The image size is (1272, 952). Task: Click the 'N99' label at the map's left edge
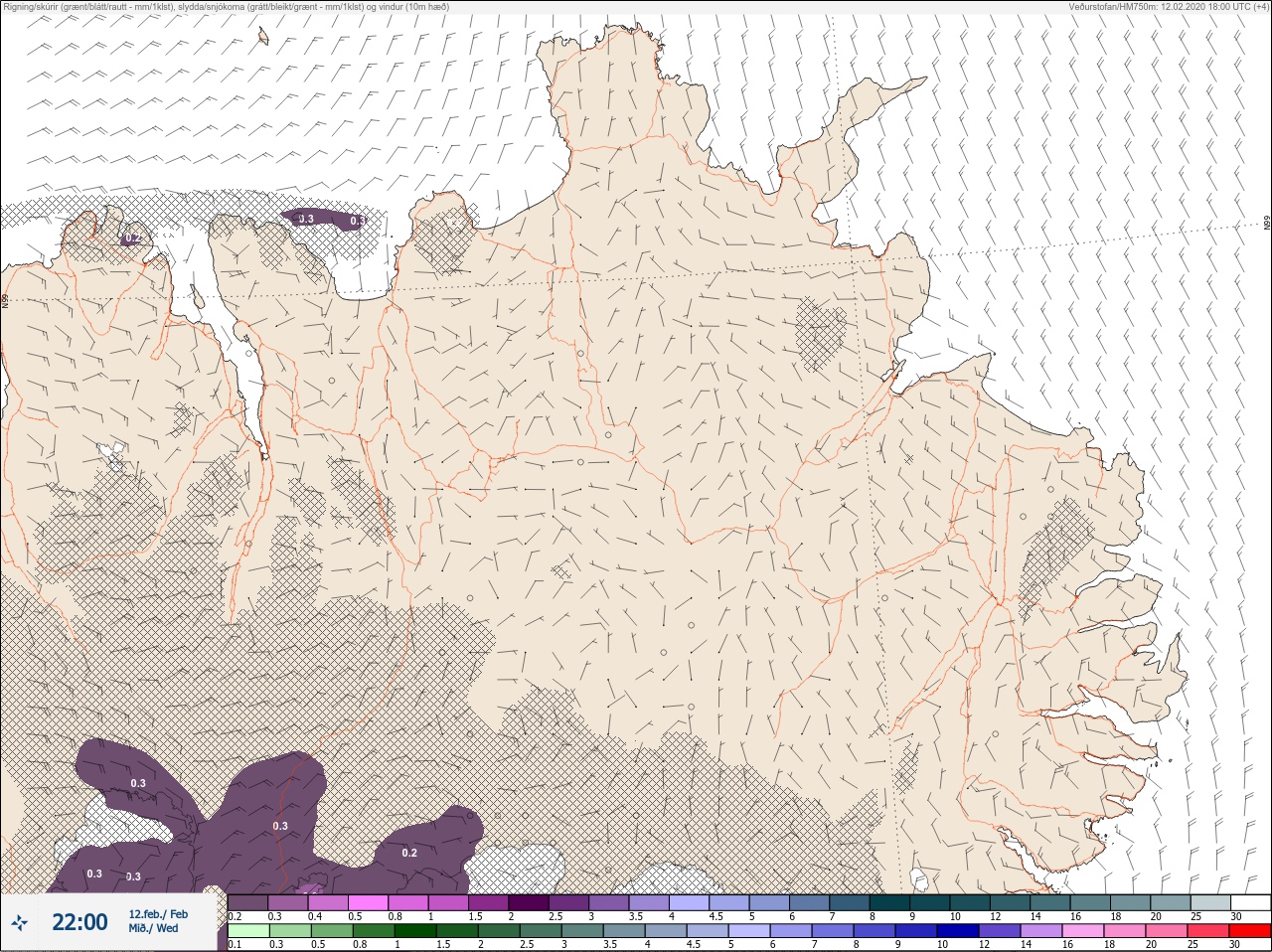(x=5, y=300)
